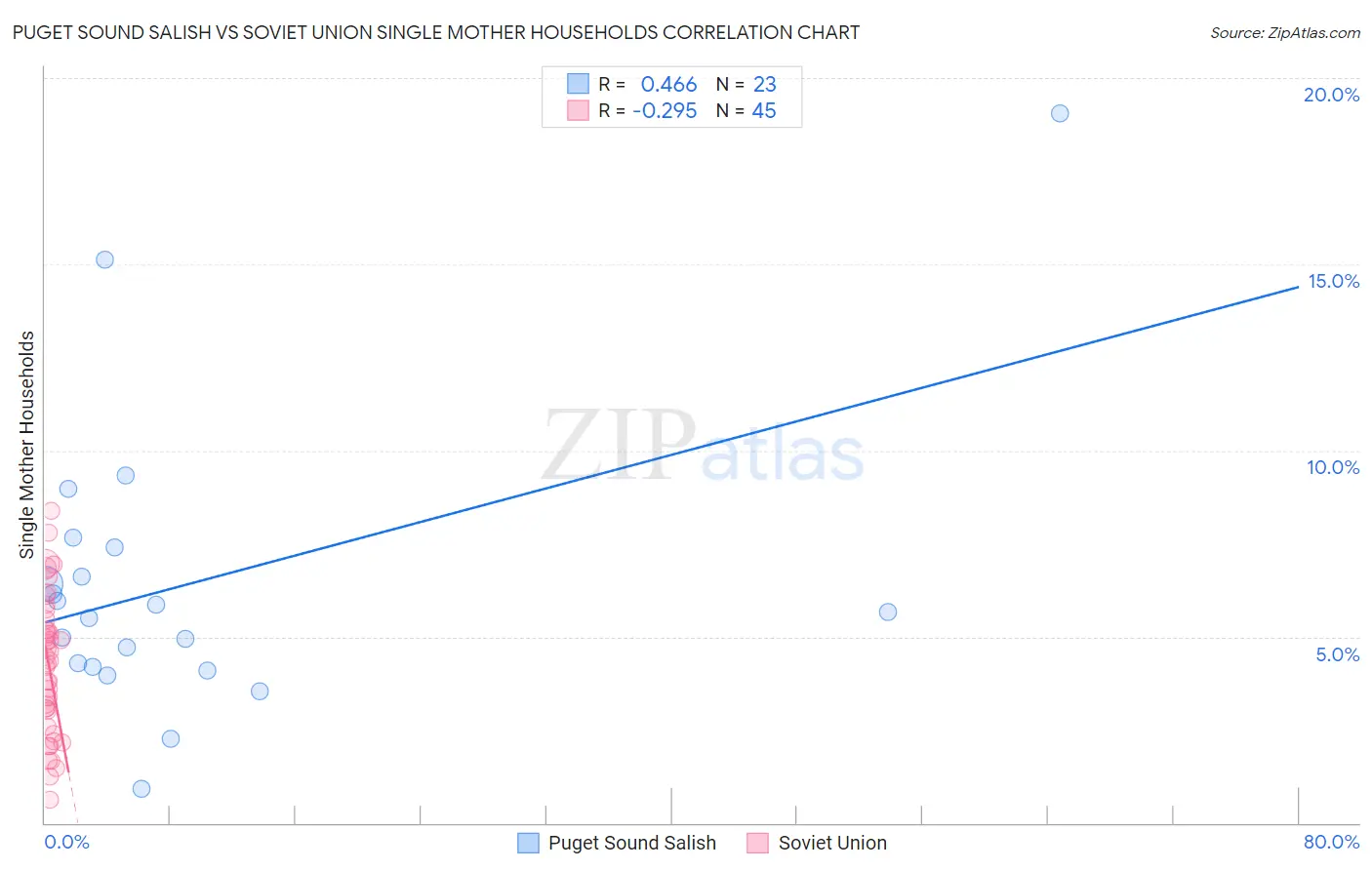The height and width of the screenshot is (870, 1372).
Task: Click the blue regression trend line
Action: coord(671,454)
